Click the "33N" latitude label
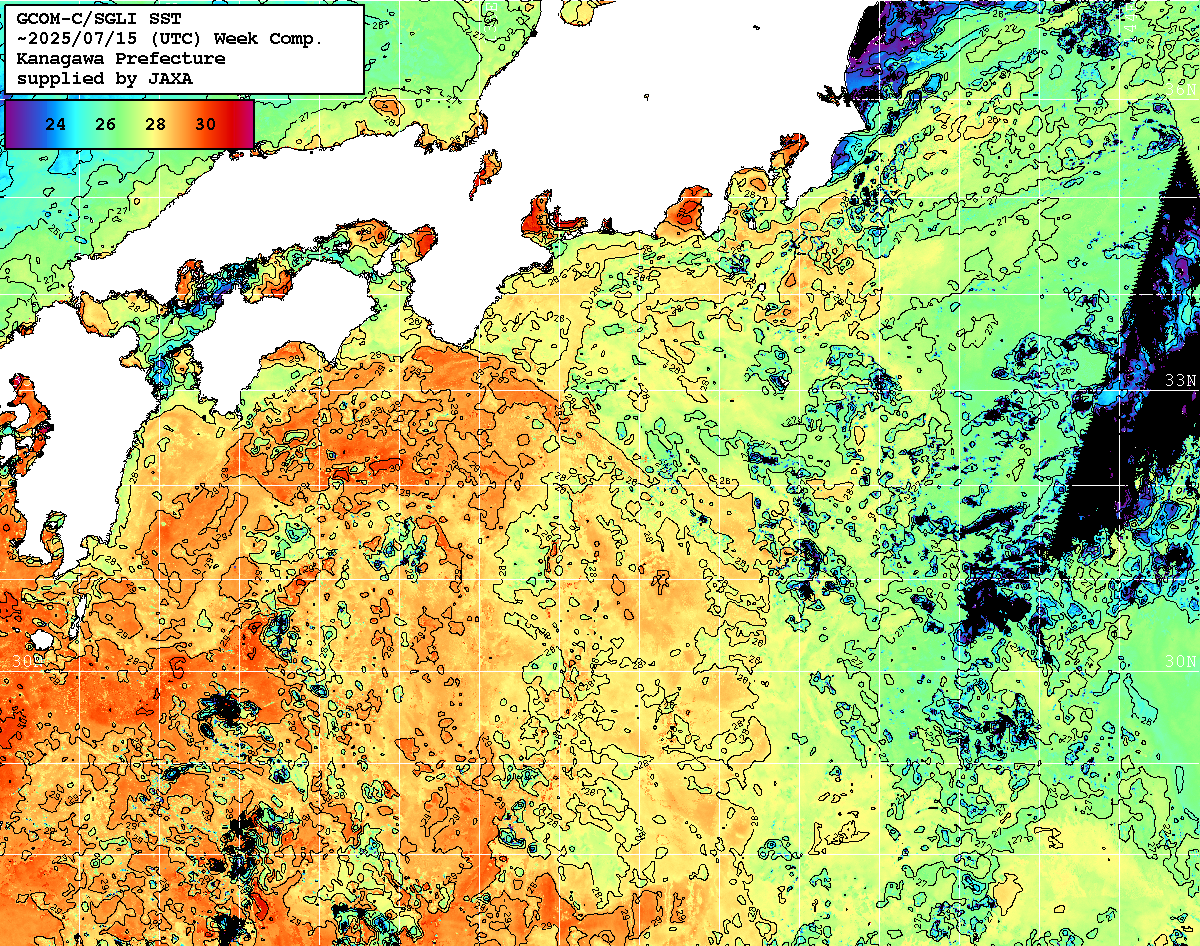Image resolution: width=1200 pixels, height=946 pixels. [x=1181, y=381]
